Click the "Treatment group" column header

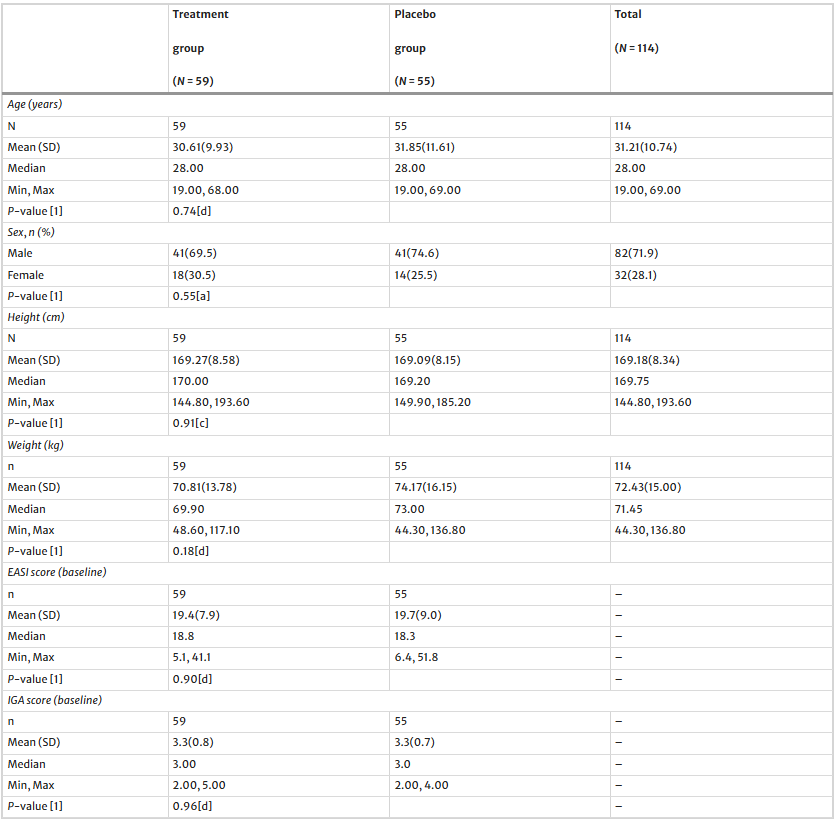[201, 47]
